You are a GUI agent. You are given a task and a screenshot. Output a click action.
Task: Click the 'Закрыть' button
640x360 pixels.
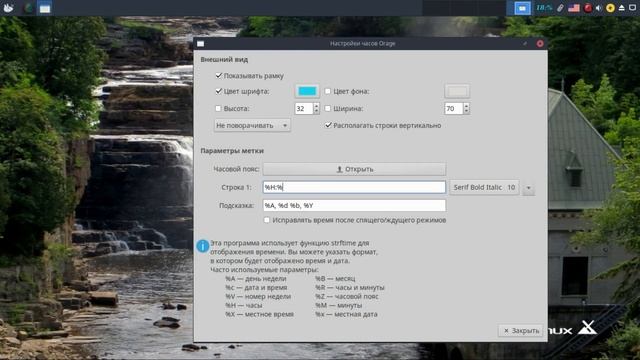[521, 331]
